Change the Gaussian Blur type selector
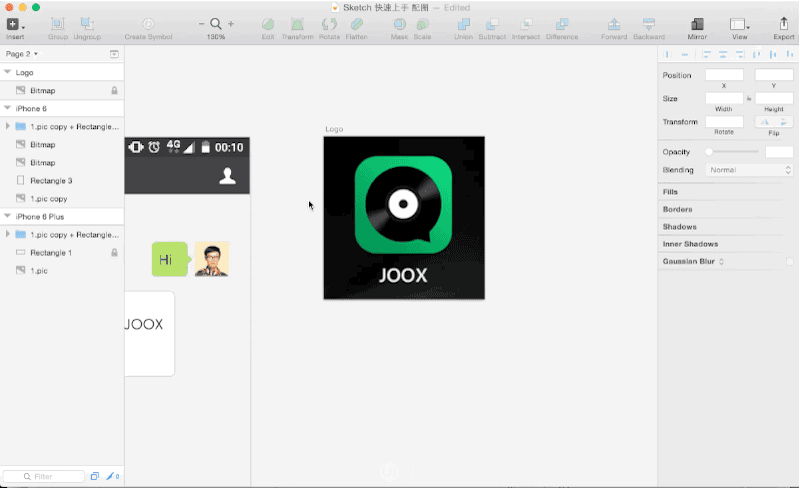Screen dimensions: 800x488 pos(721,261)
